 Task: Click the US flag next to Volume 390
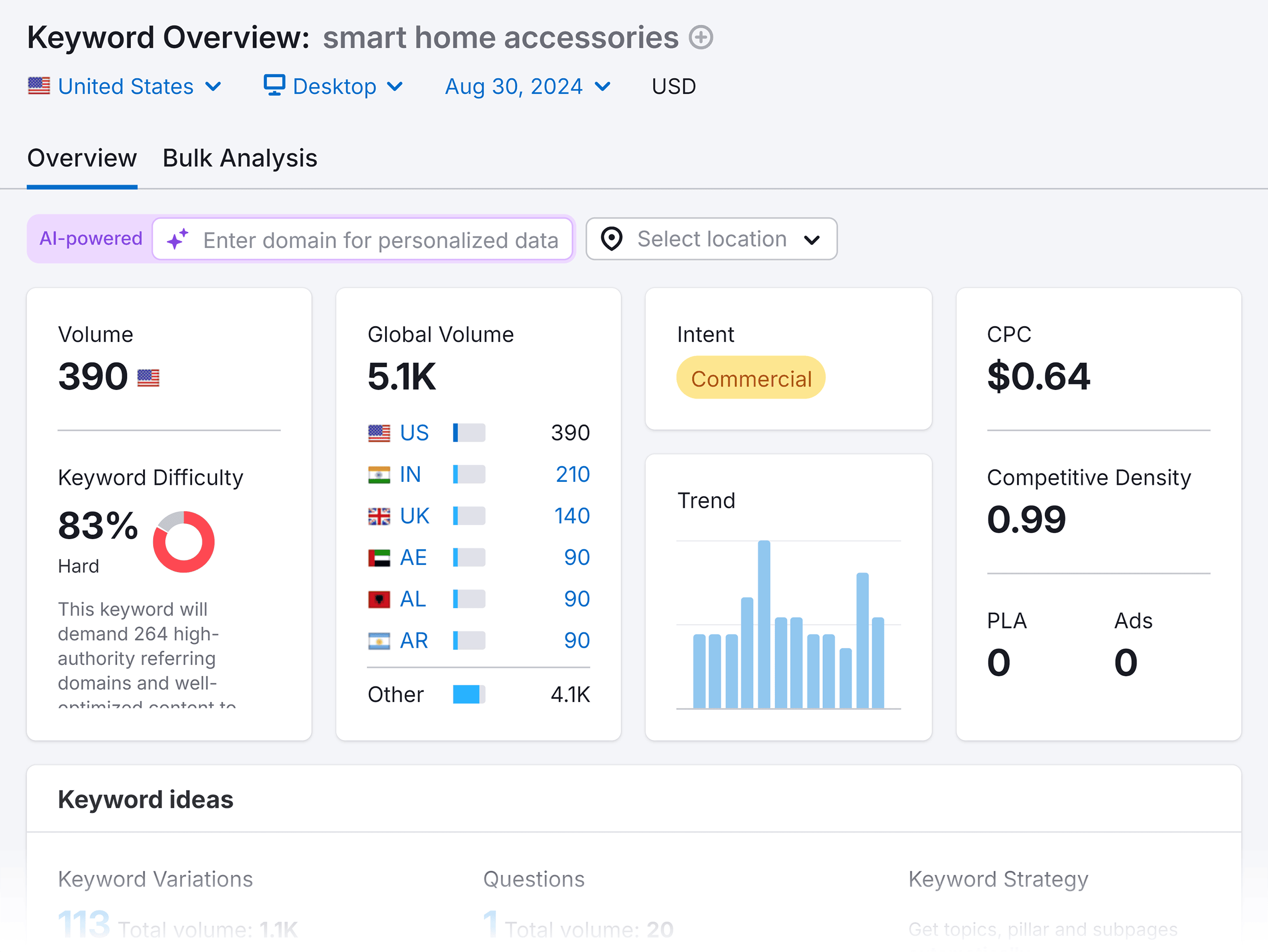point(149,377)
